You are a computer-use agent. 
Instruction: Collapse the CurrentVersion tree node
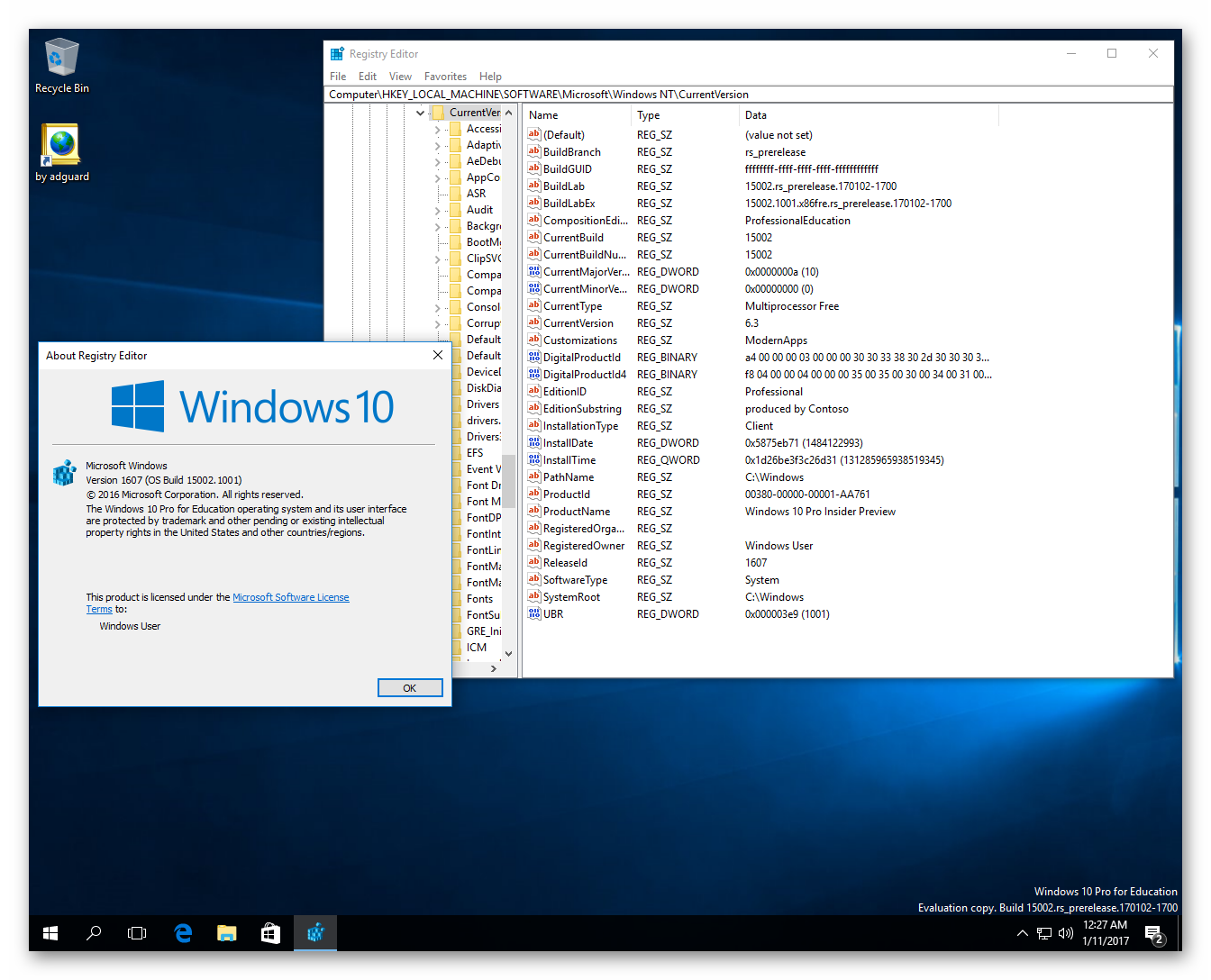tap(420, 113)
